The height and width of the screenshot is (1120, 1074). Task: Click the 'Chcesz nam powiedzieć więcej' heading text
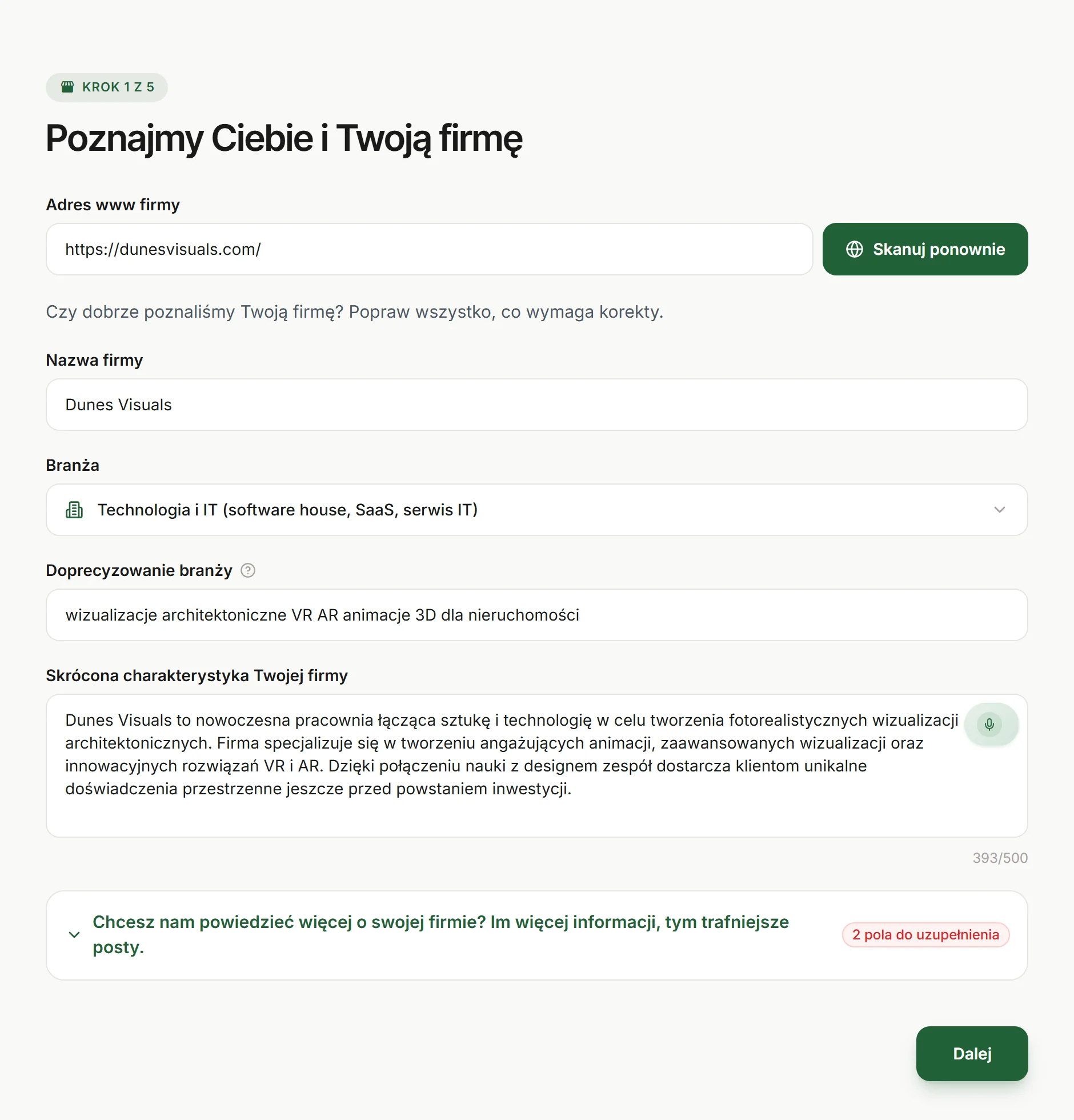click(441, 934)
